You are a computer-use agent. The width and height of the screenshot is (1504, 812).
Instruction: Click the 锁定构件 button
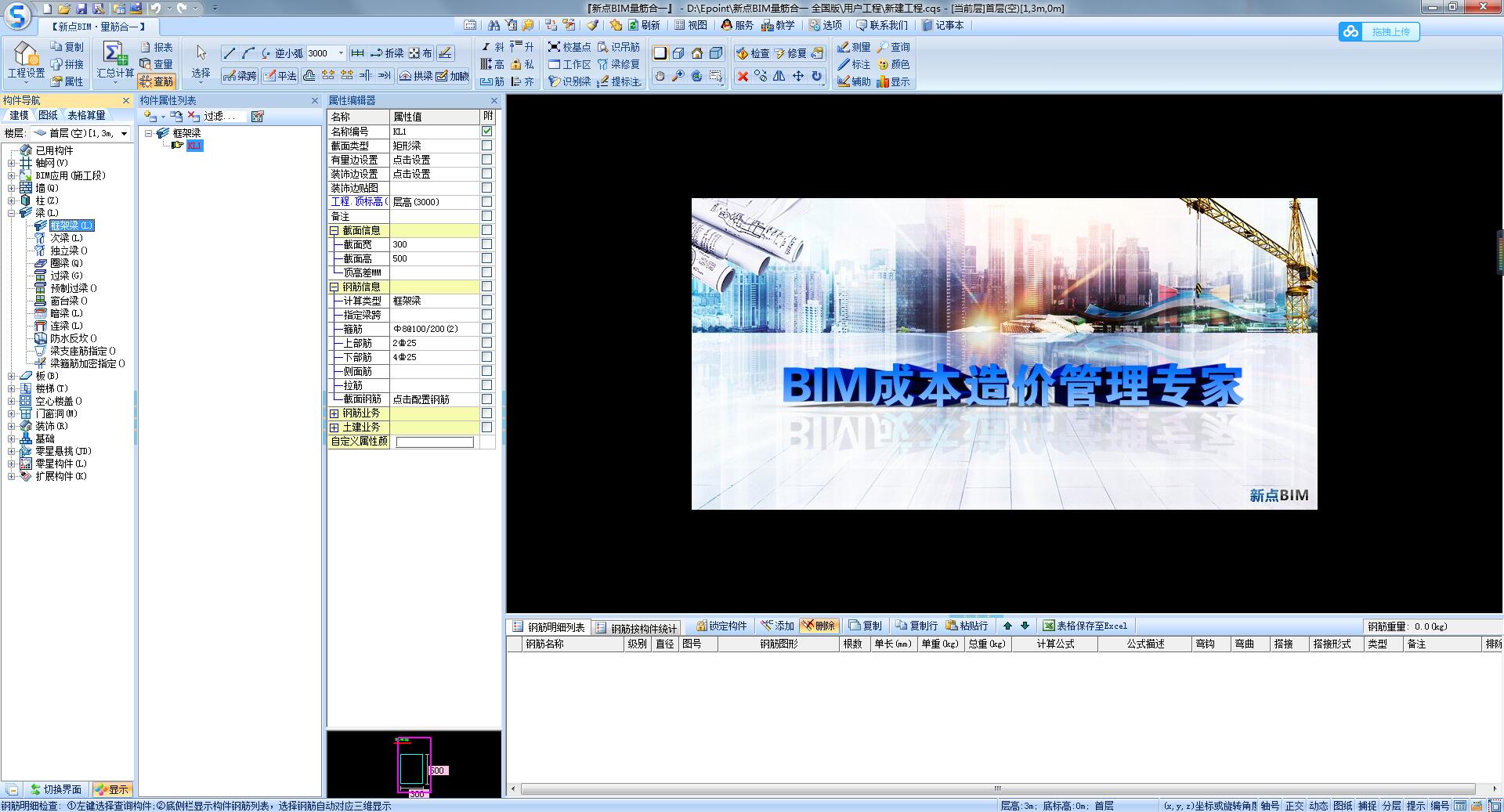[721, 626]
